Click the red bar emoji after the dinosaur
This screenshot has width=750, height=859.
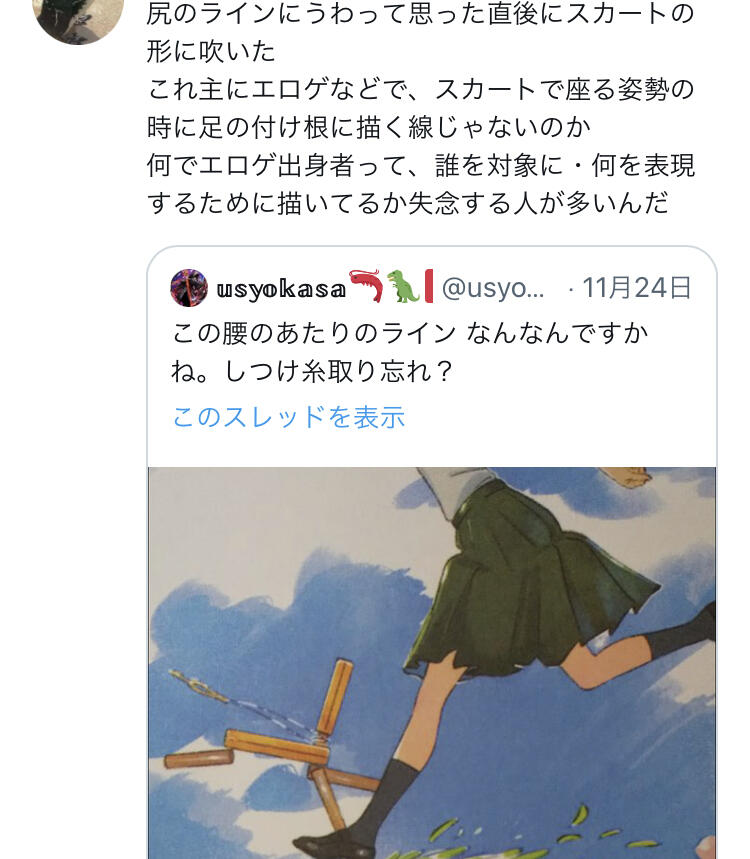428,286
